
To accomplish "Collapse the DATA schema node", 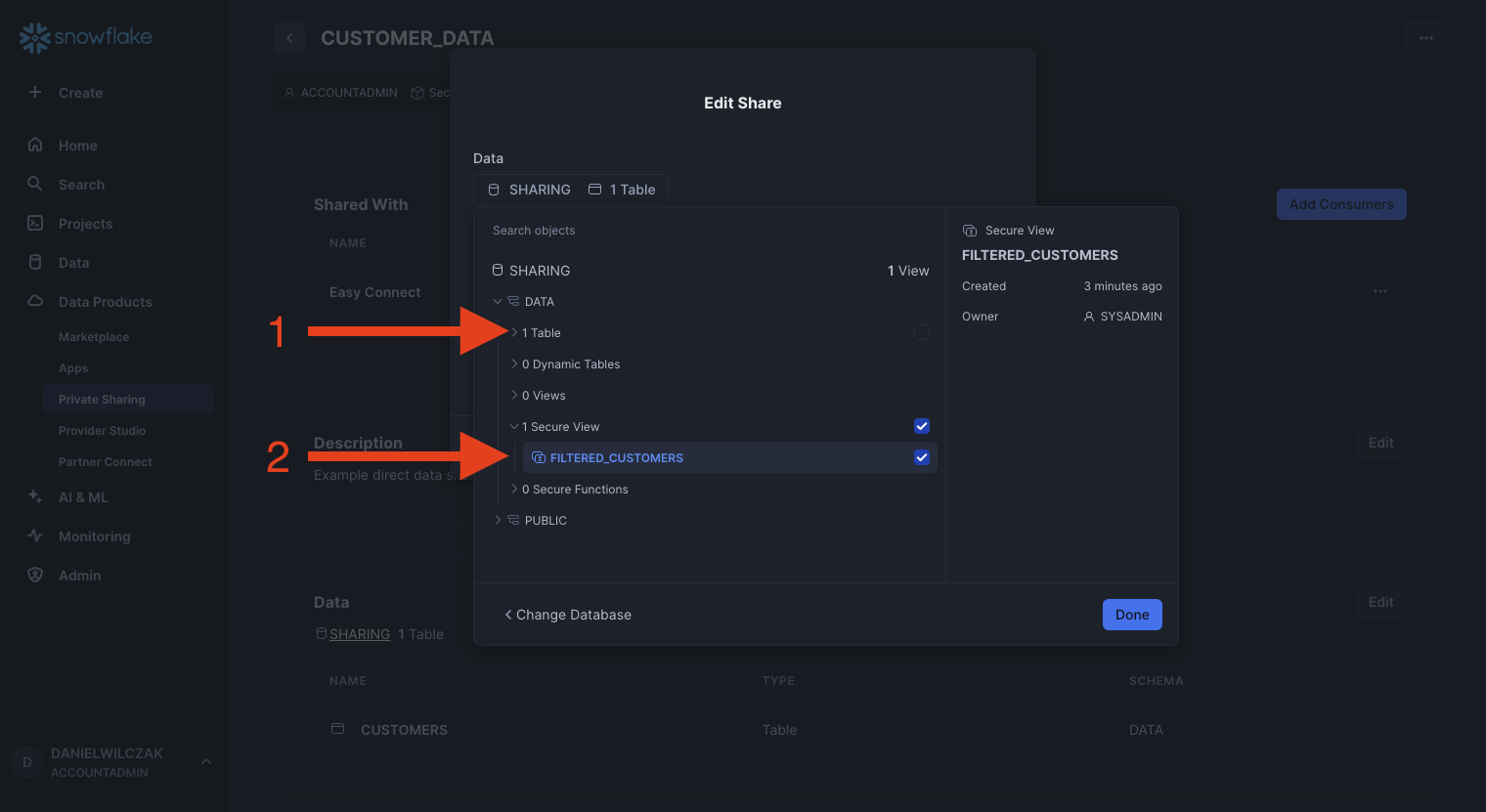I will (x=498, y=302).
